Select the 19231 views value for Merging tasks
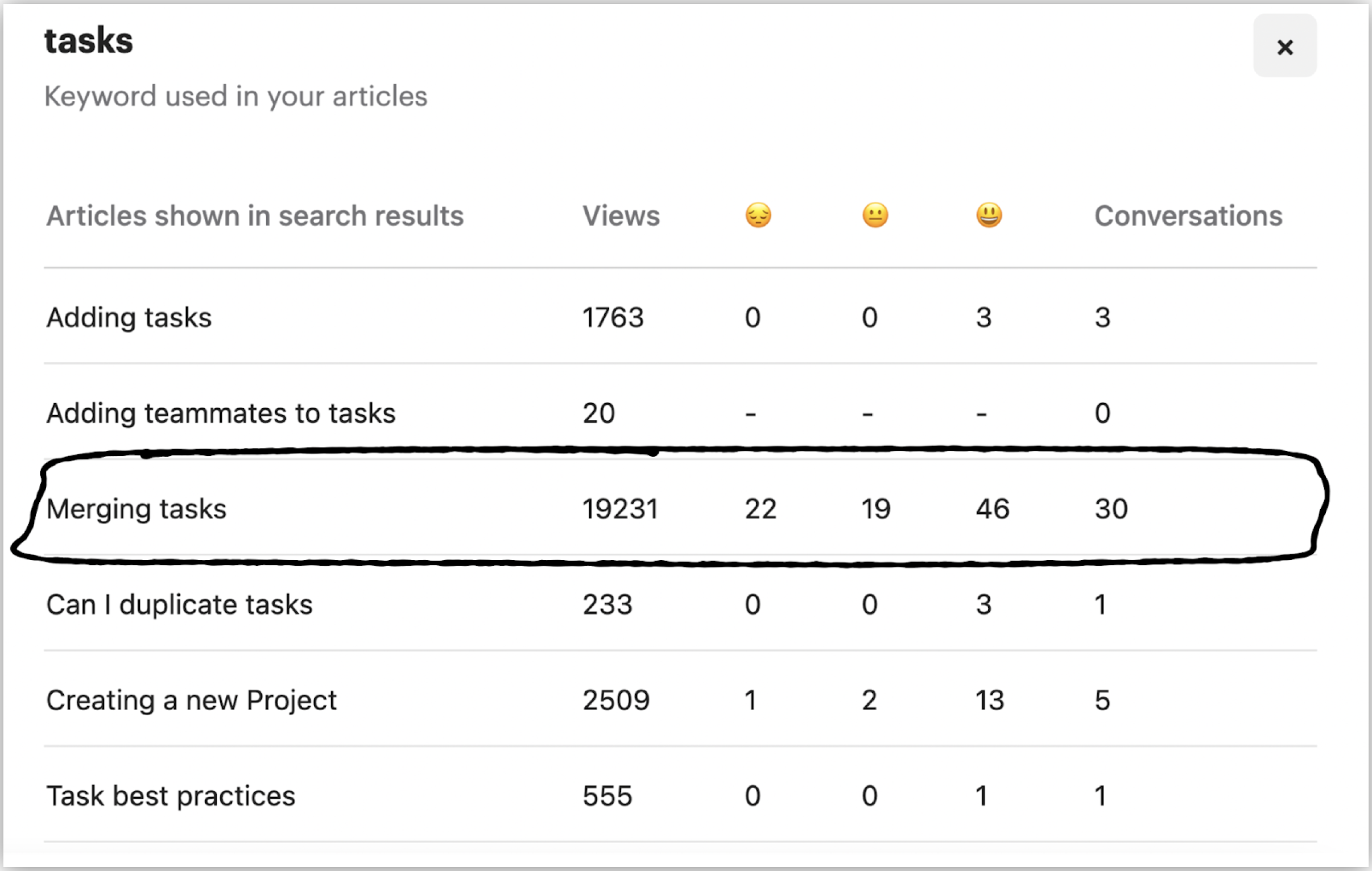The height and width of the screenshot is (871, 1372). [621, 509]
